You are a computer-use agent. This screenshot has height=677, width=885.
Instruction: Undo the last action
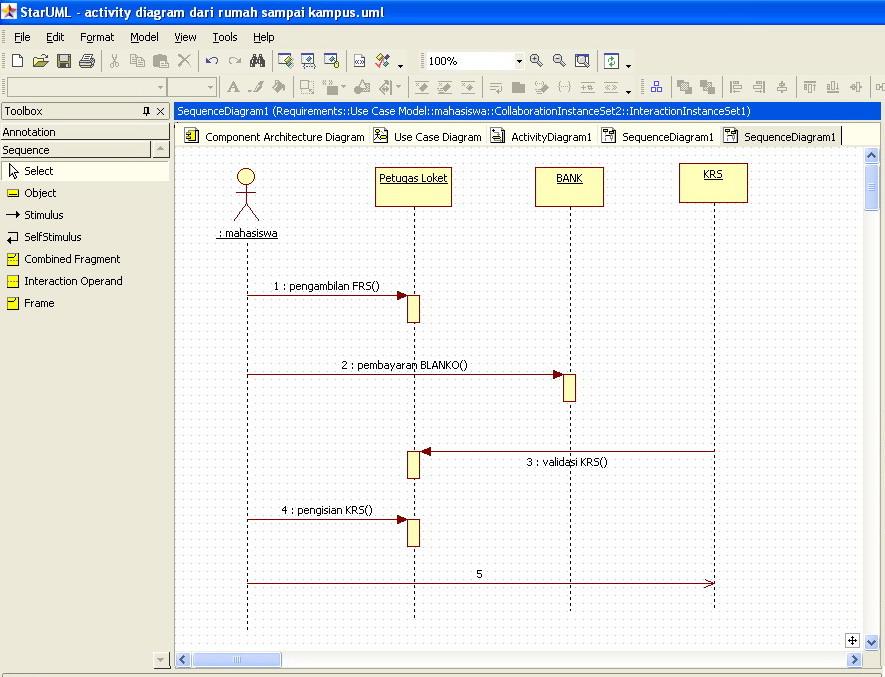coord(212,61)
